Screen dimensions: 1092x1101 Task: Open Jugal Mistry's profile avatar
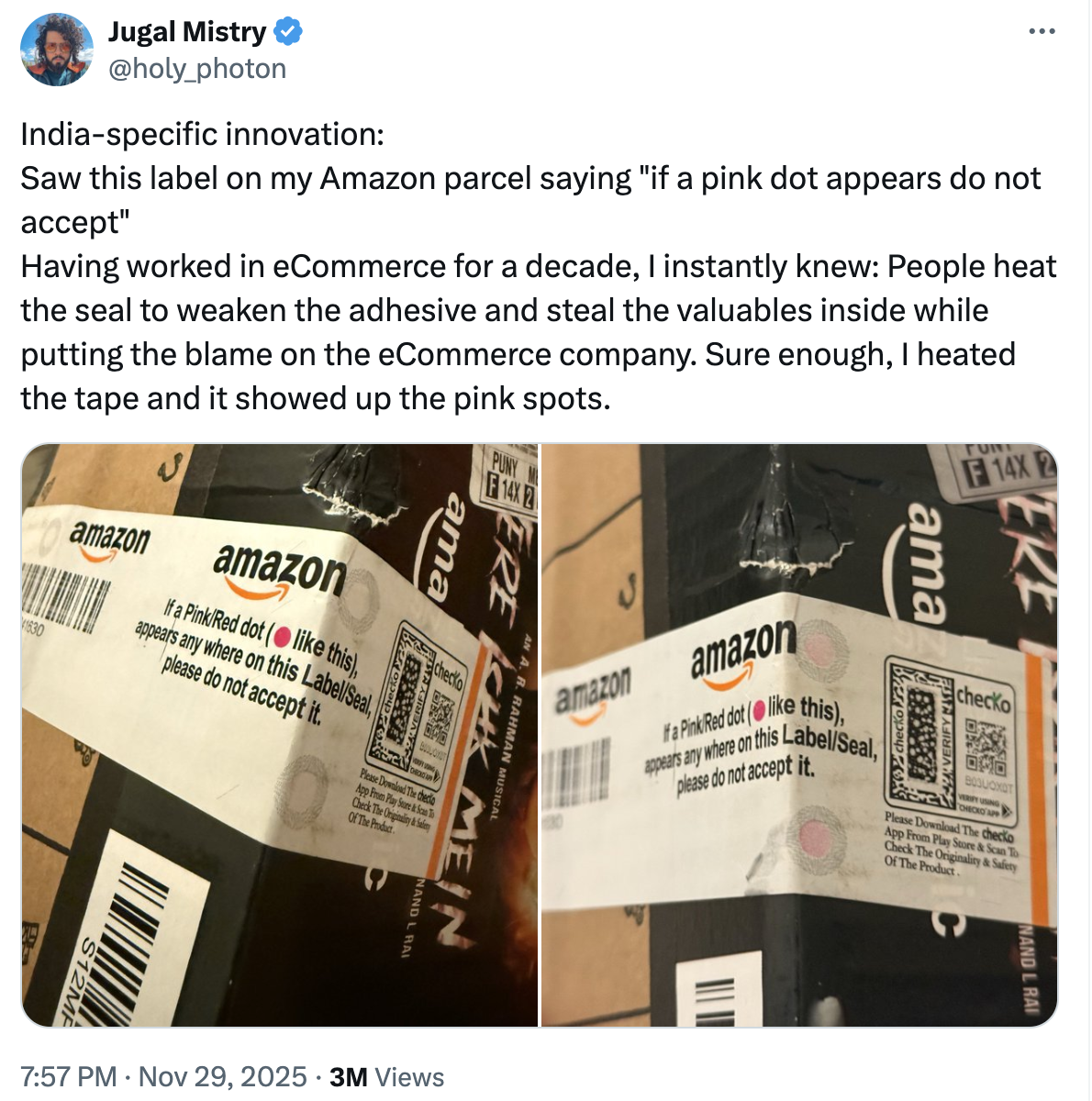[57, 50]
